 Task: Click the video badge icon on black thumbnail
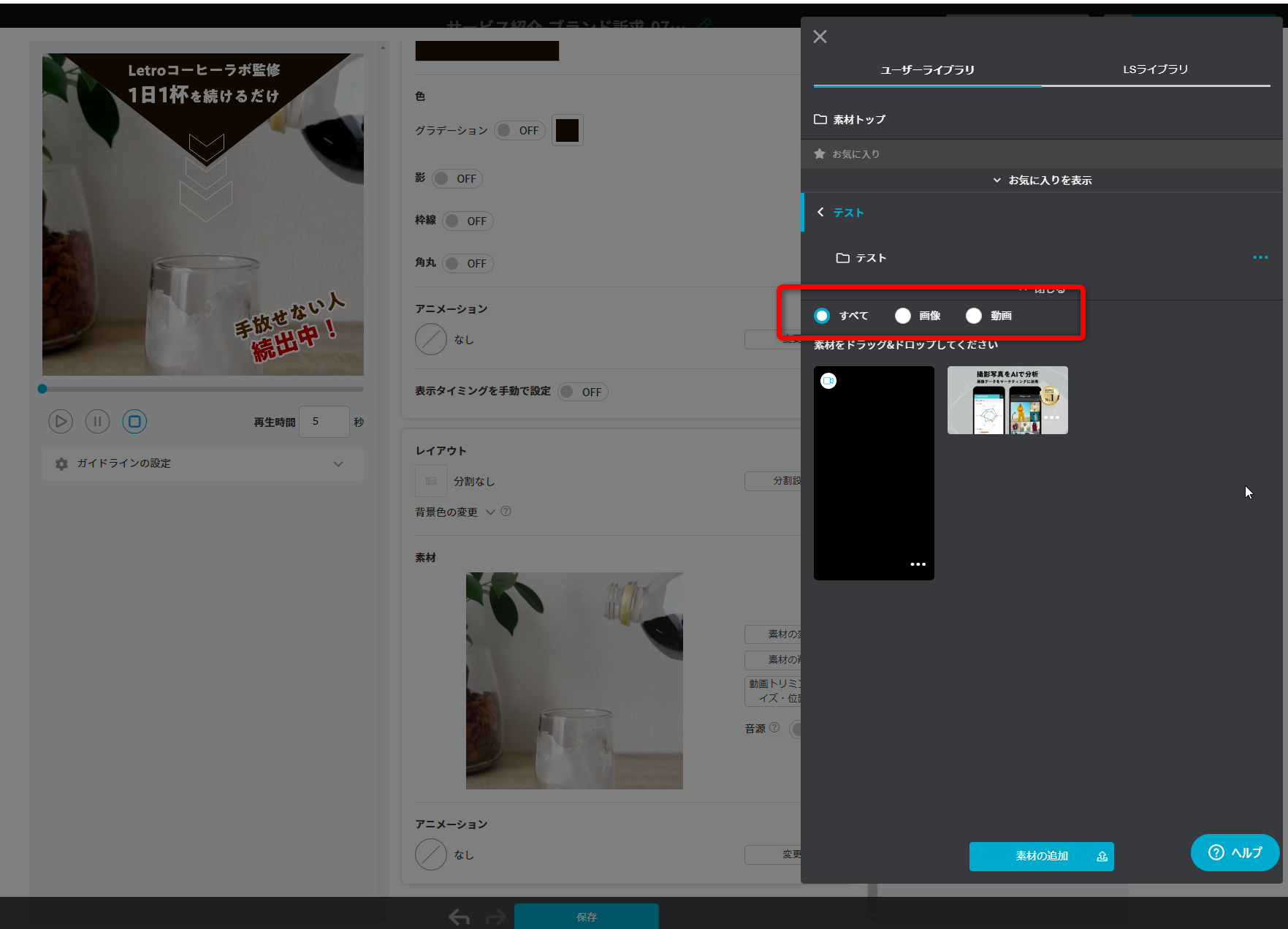point(828,381)
